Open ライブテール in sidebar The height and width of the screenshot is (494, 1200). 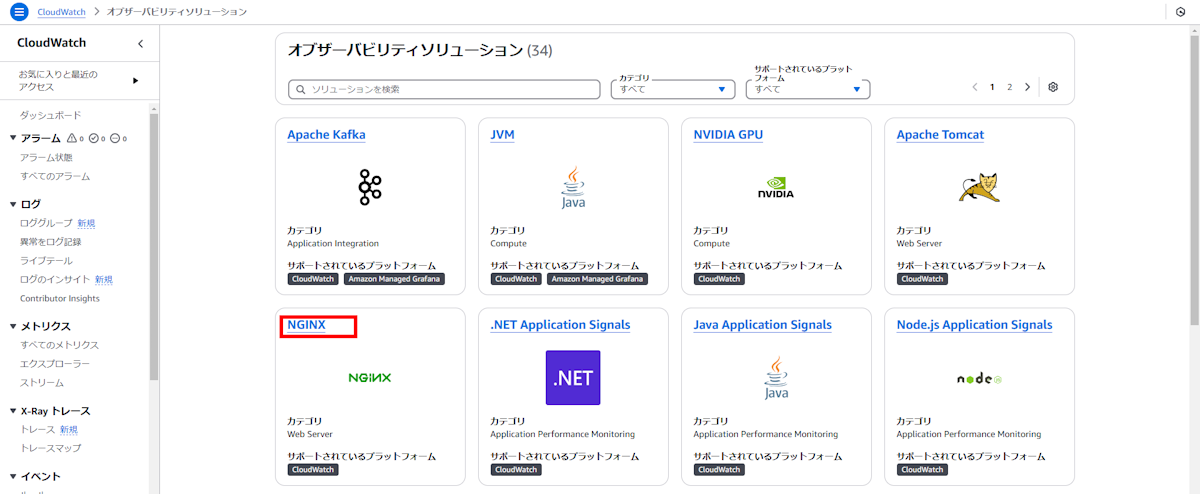[46, 261]
